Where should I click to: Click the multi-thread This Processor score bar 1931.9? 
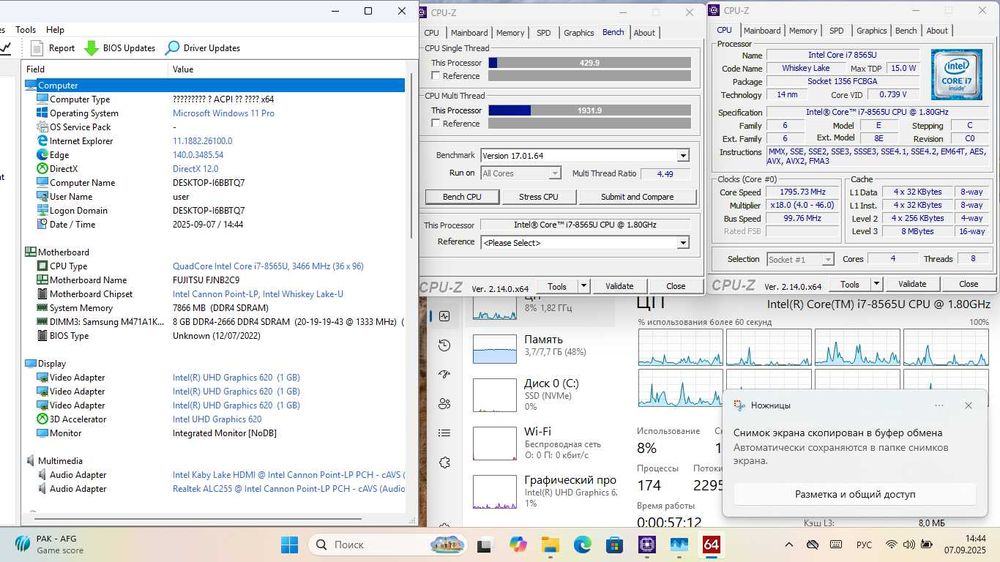tap(589, 110)
